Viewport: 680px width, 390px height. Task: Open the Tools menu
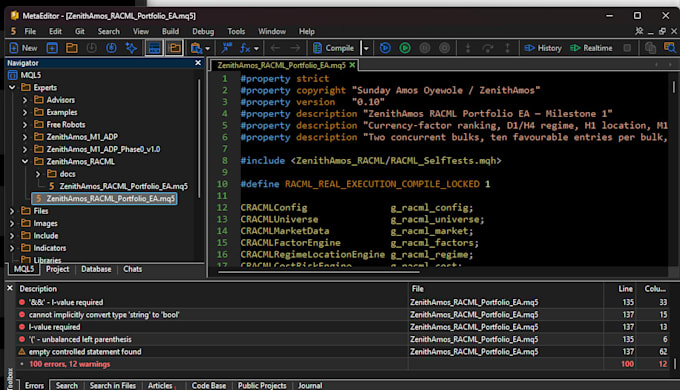click(236, 31)
